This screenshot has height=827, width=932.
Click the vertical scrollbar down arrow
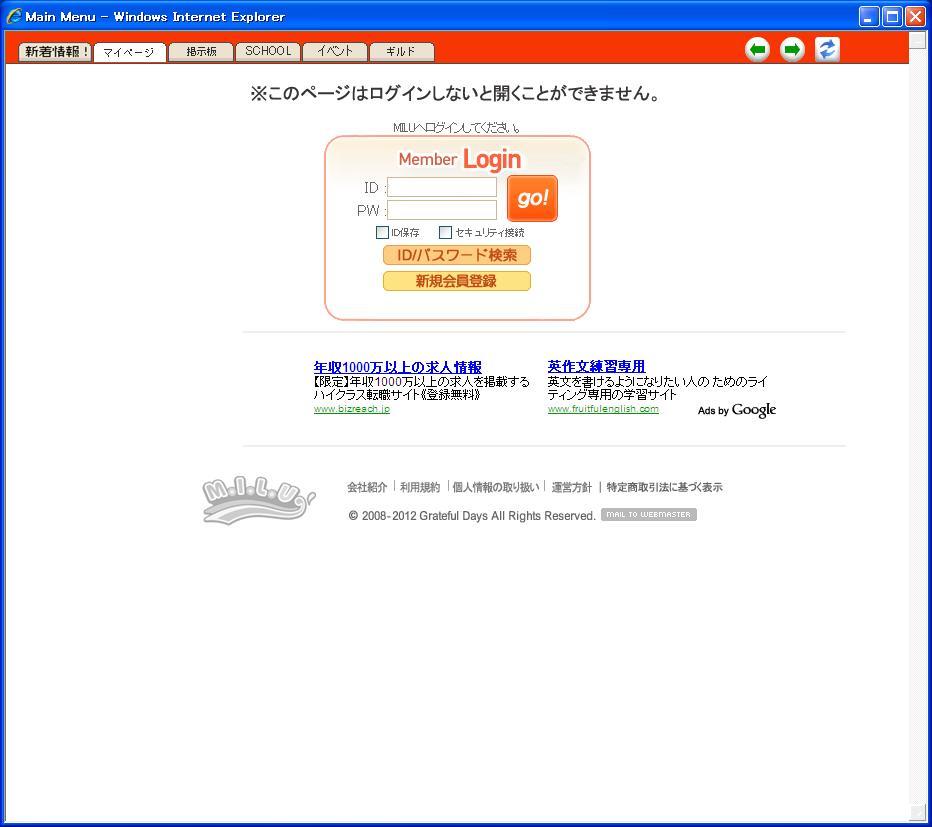pos(917,811)
